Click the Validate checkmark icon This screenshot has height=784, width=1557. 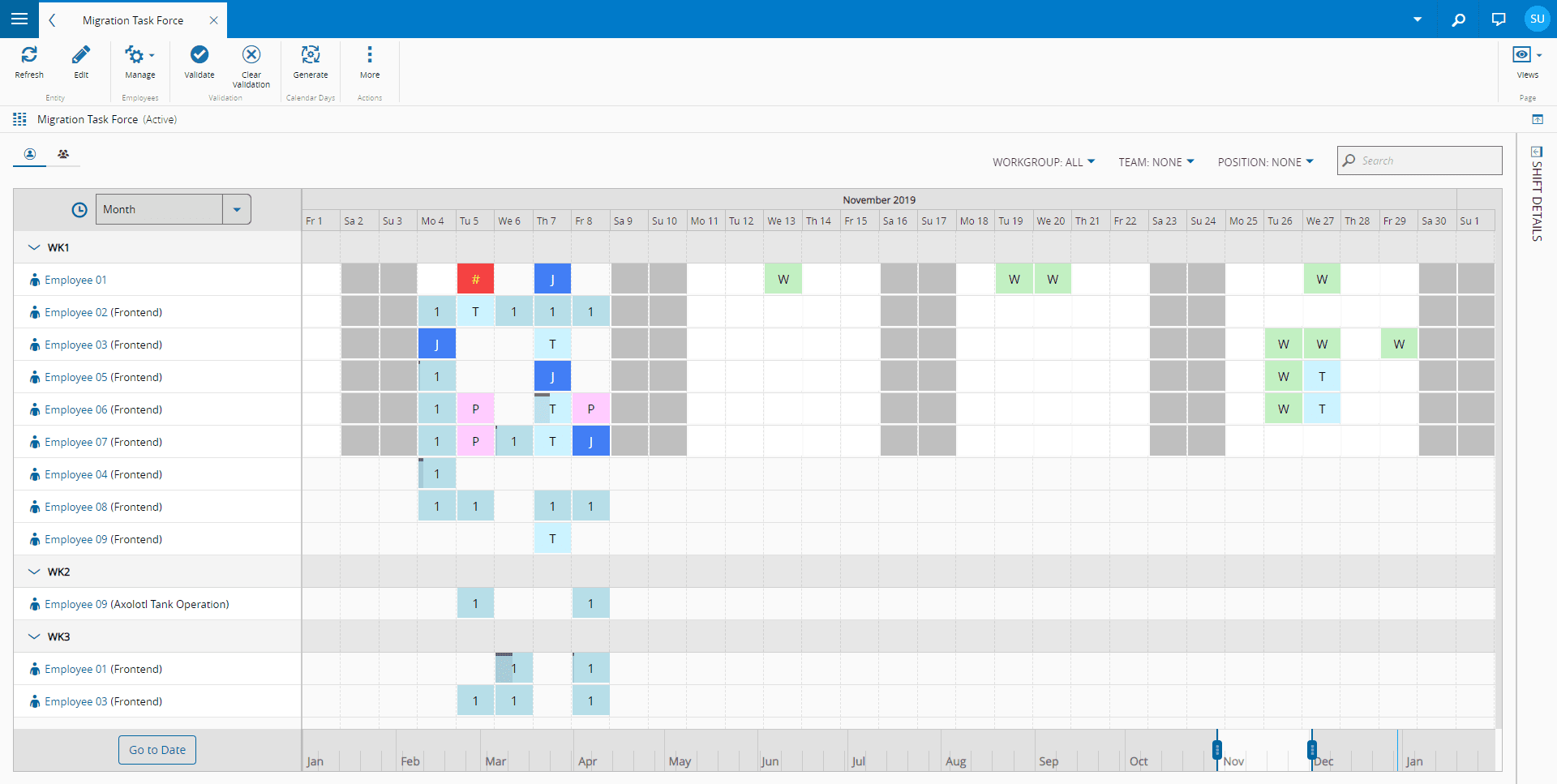click(199, 54)
